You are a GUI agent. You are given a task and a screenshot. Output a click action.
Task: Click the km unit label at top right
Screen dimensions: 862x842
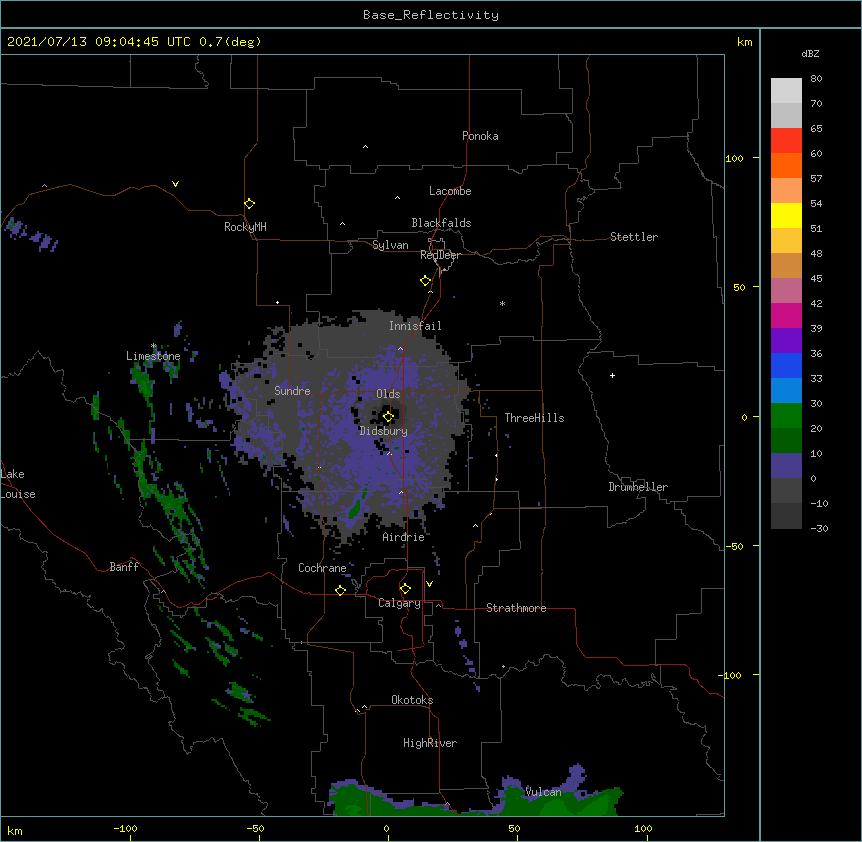coord(744,42)
